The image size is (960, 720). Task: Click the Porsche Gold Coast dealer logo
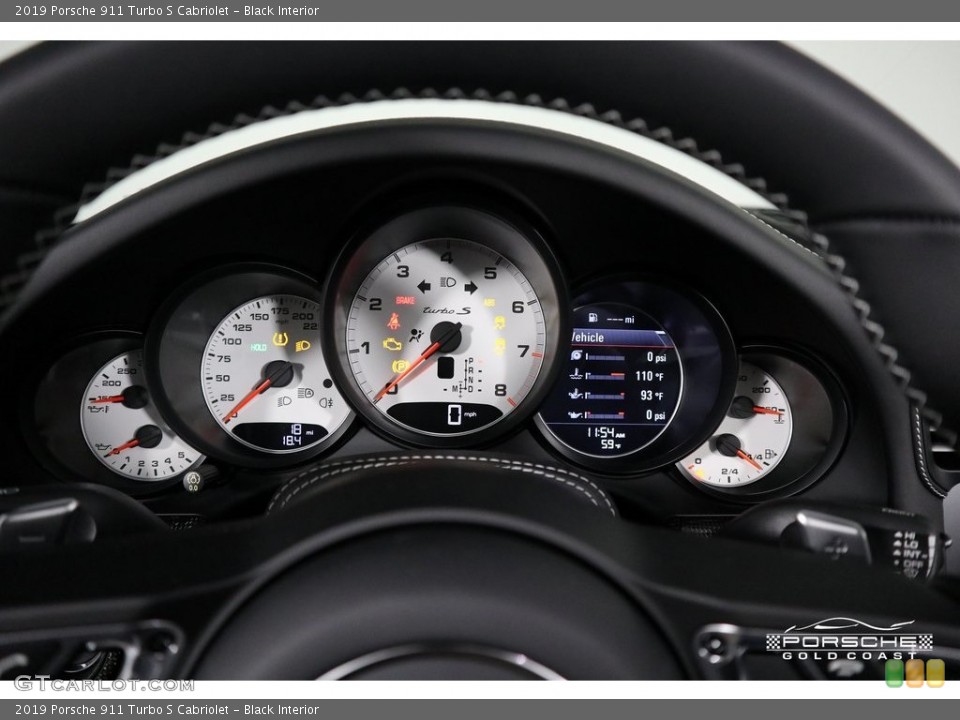pyautogui.click(x=849, y=640)
